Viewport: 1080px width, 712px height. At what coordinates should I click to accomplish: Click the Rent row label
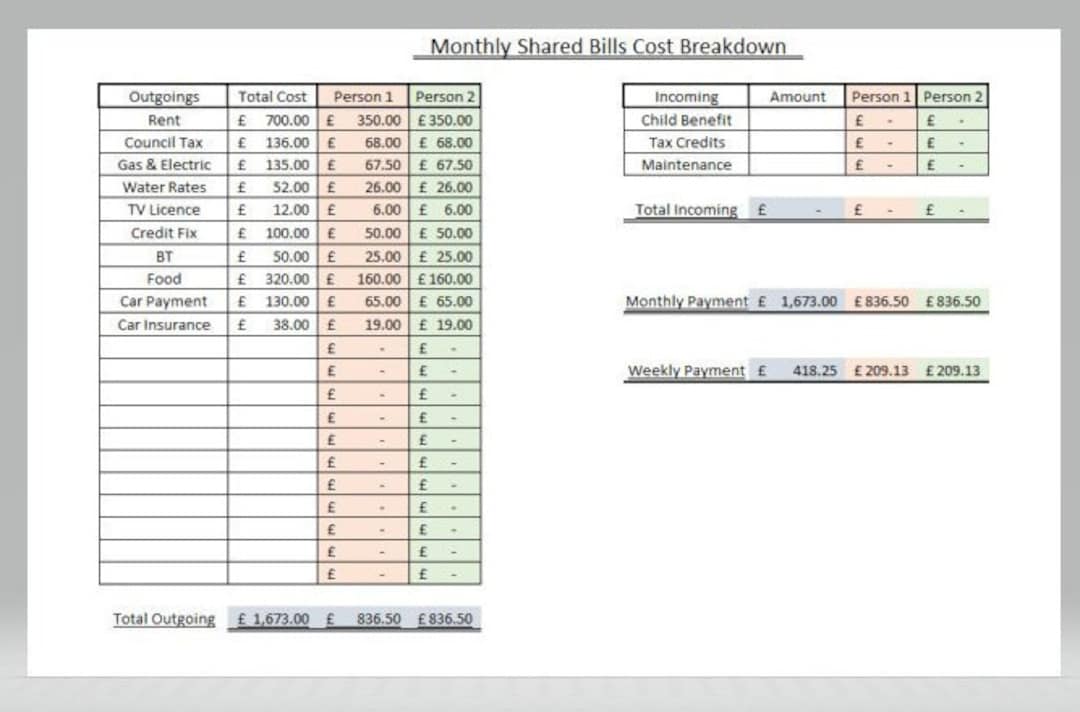point(163,120)
